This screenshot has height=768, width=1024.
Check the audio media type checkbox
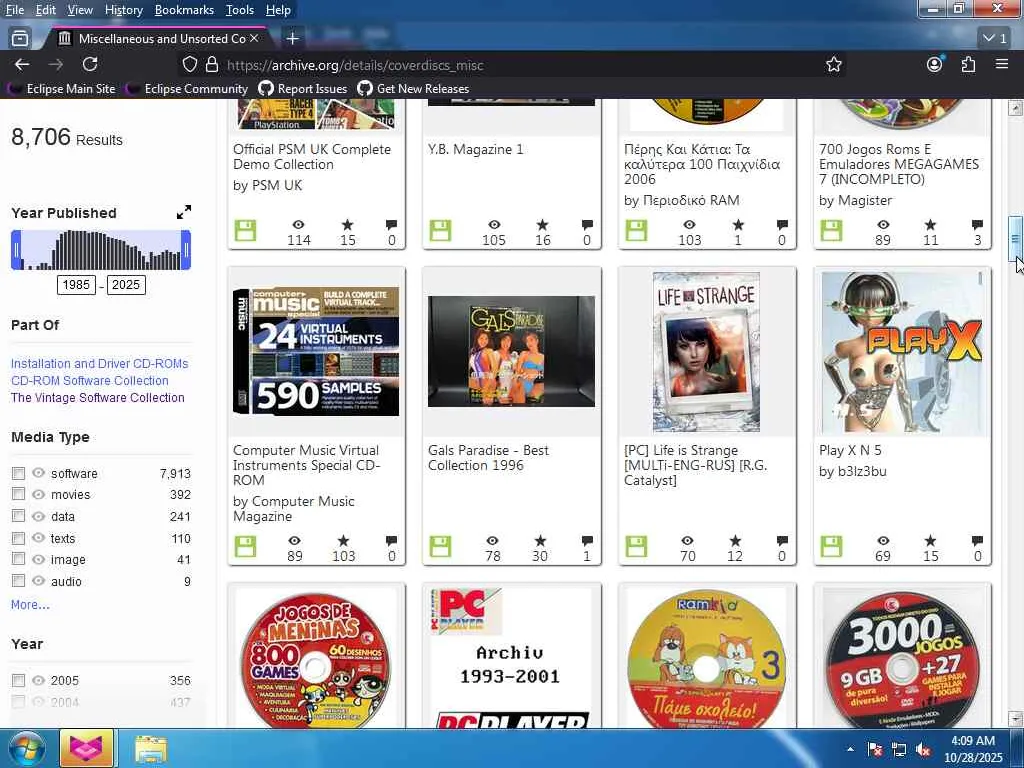tap(18, 581)
